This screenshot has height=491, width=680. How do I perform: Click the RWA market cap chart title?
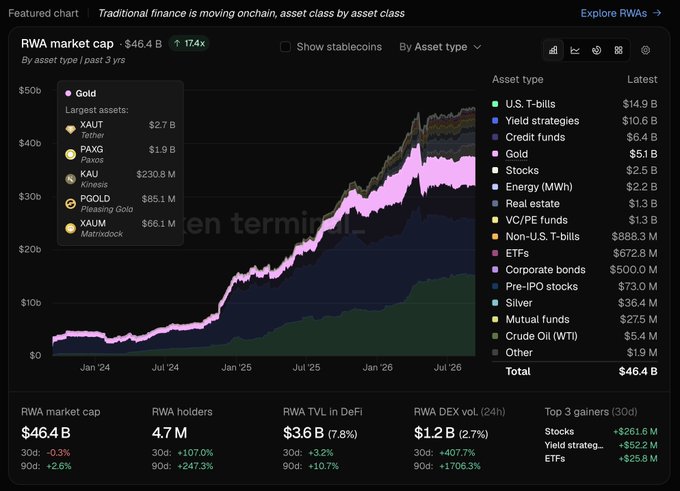(67, 43)
